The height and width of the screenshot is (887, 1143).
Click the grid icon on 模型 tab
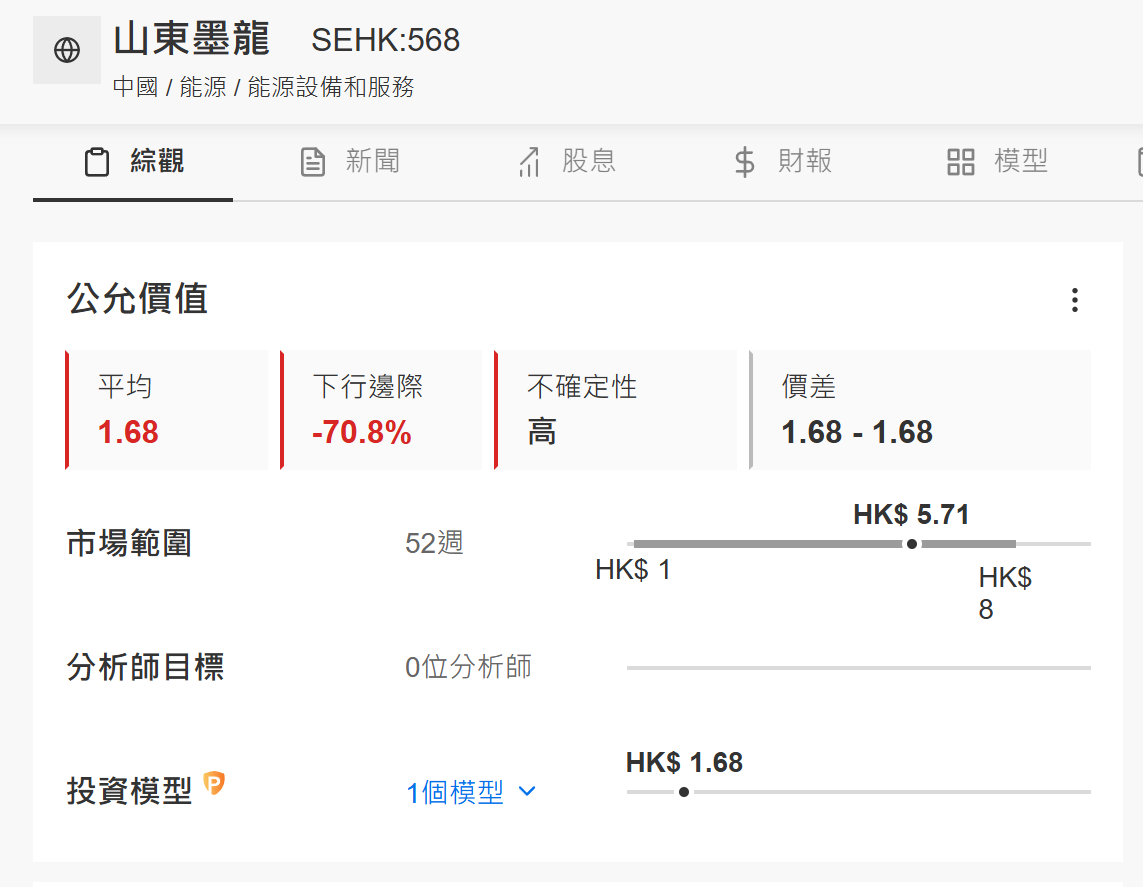pyautogui.click(x=961, y=162)
